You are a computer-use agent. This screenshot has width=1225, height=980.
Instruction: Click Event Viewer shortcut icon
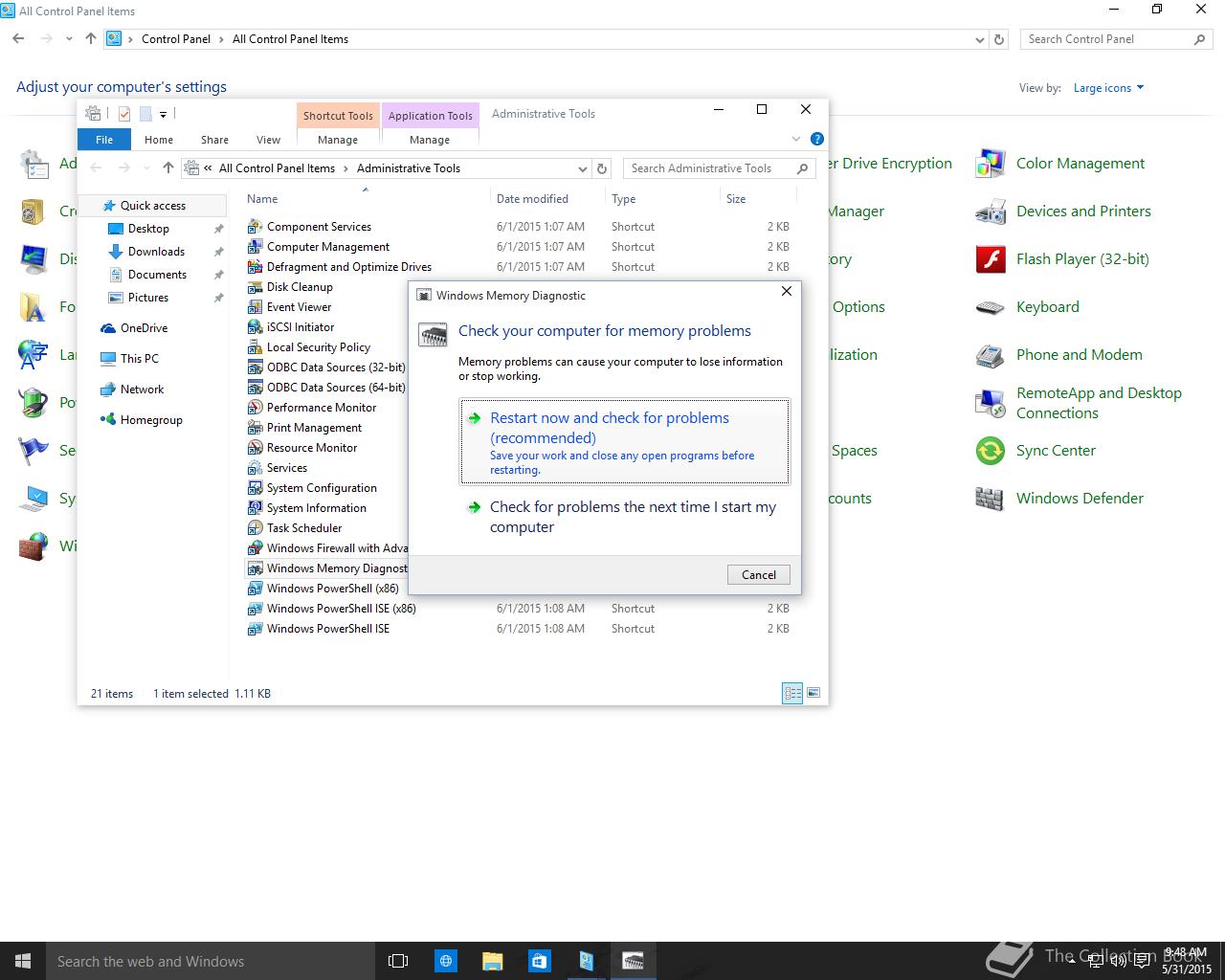[x=255, y=307]
